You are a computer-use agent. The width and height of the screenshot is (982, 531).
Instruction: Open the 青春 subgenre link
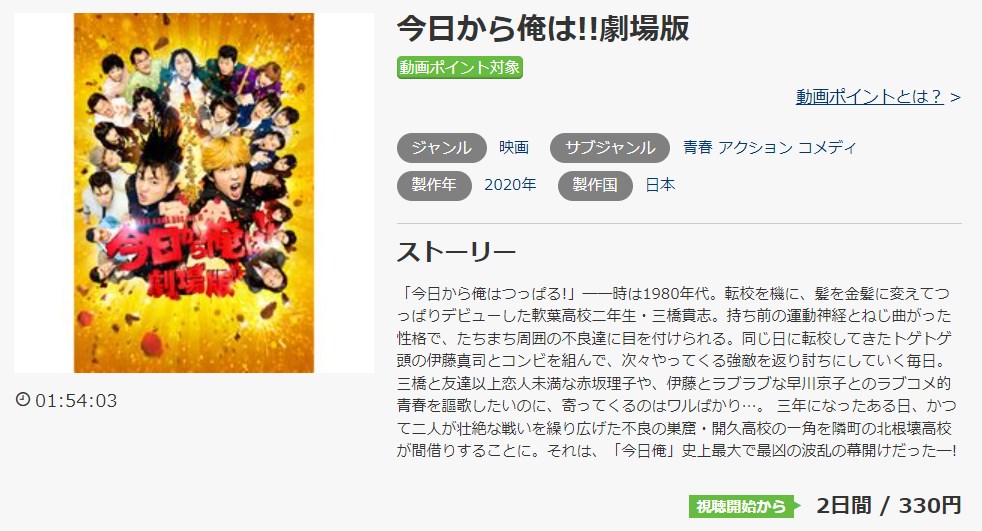[698, 147]
